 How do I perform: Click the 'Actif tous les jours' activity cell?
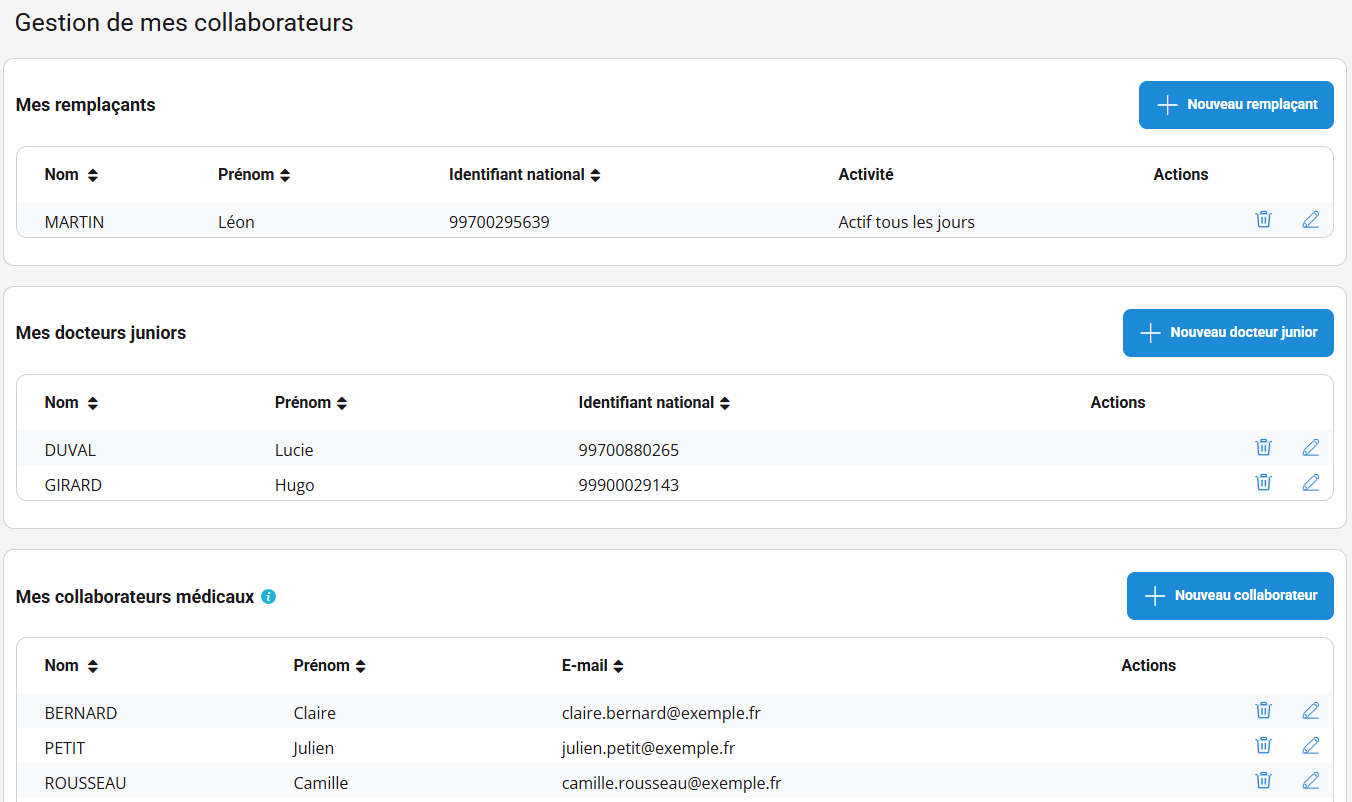point(906,222)
